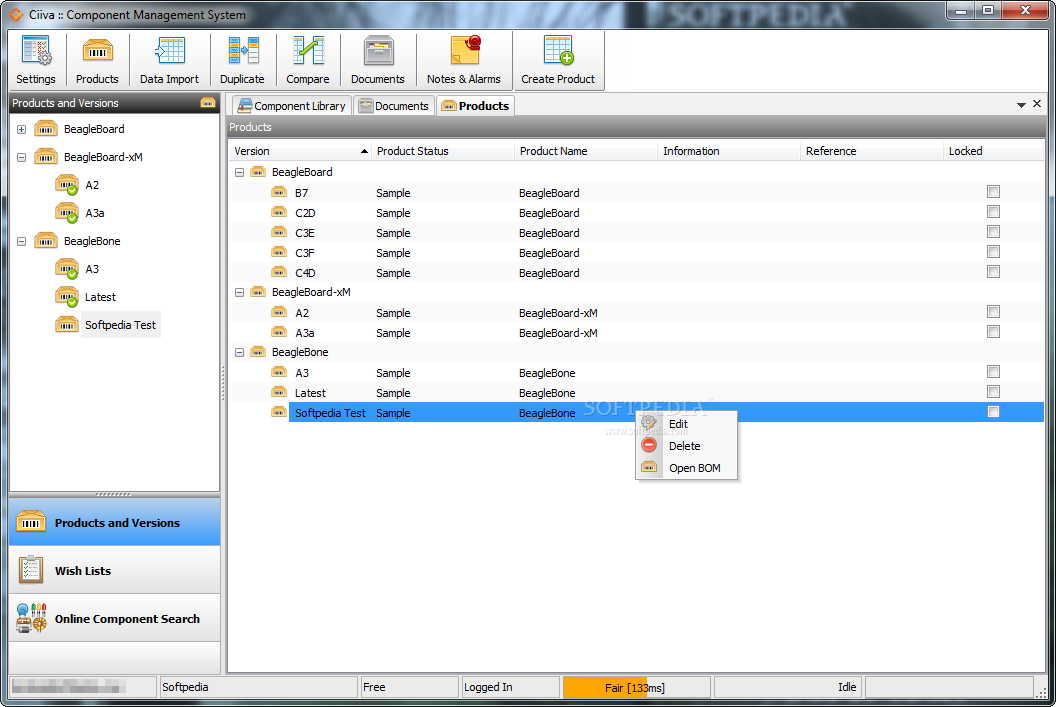Switch to the Documents tab
This screenshot has height=707, width=1056.
click(x=393, y=106)
